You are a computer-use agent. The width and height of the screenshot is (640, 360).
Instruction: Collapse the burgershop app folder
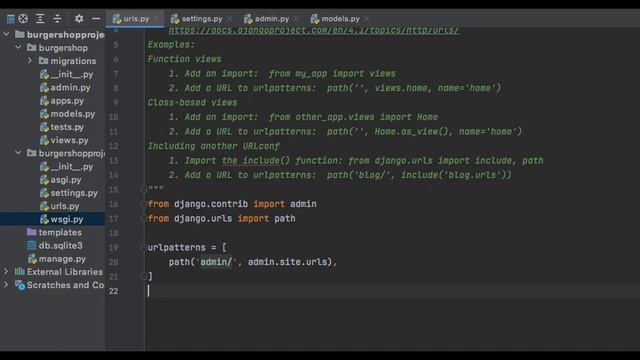(x=18, y=48)
